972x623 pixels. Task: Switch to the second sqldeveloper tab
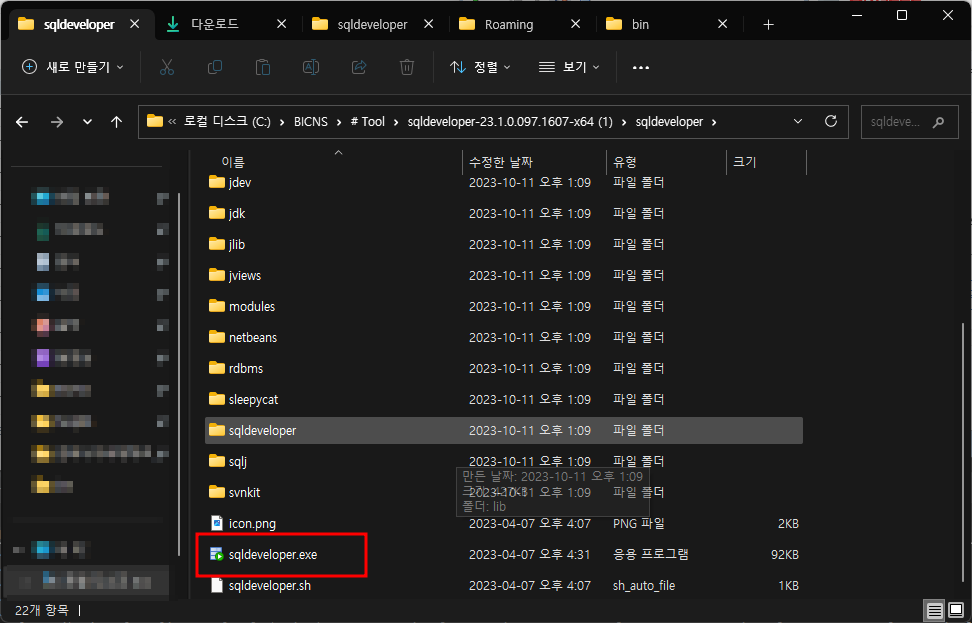(372, 25)
